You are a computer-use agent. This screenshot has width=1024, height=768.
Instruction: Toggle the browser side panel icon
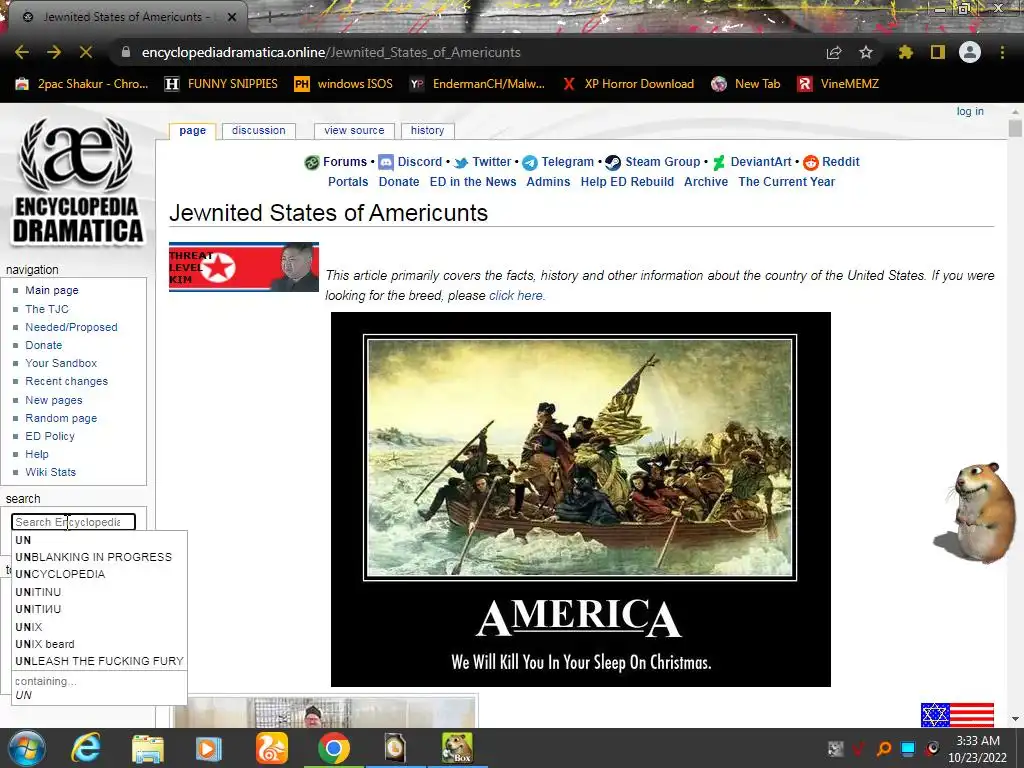(x=938, y=52)
